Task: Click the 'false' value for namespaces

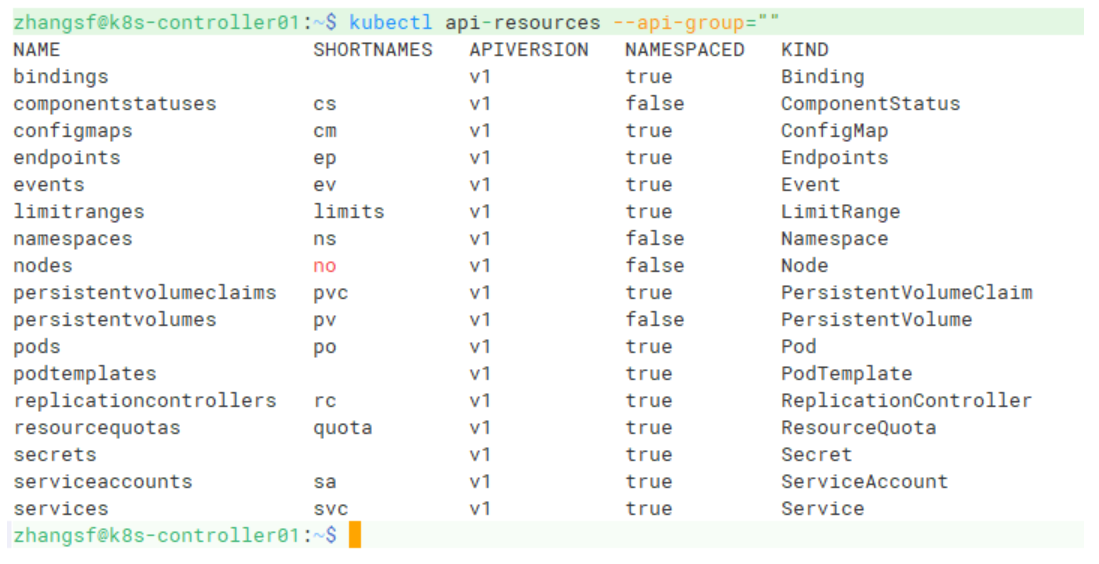Action: click(x=654, y=239)
